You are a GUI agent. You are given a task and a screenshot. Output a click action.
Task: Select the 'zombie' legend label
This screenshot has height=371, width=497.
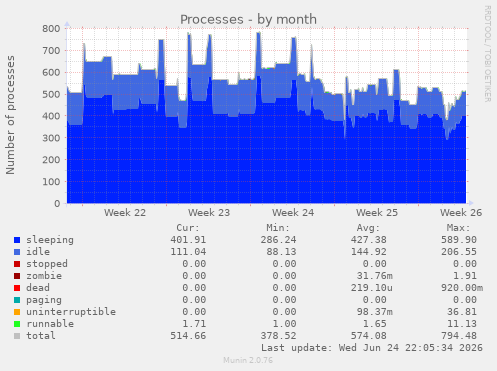click(x=44, y=276)
